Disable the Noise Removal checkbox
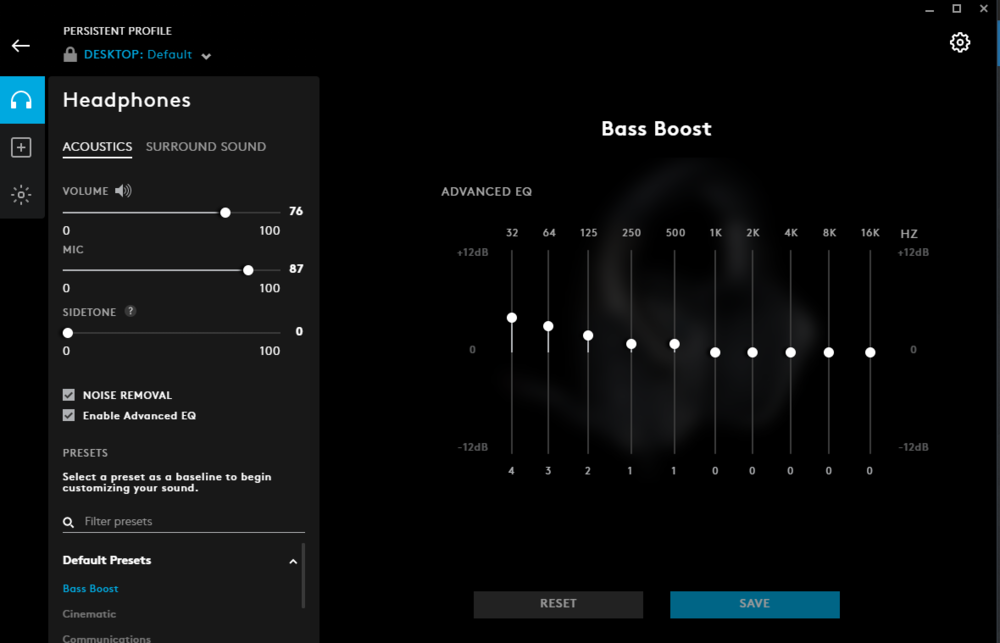 pos(69,395)
